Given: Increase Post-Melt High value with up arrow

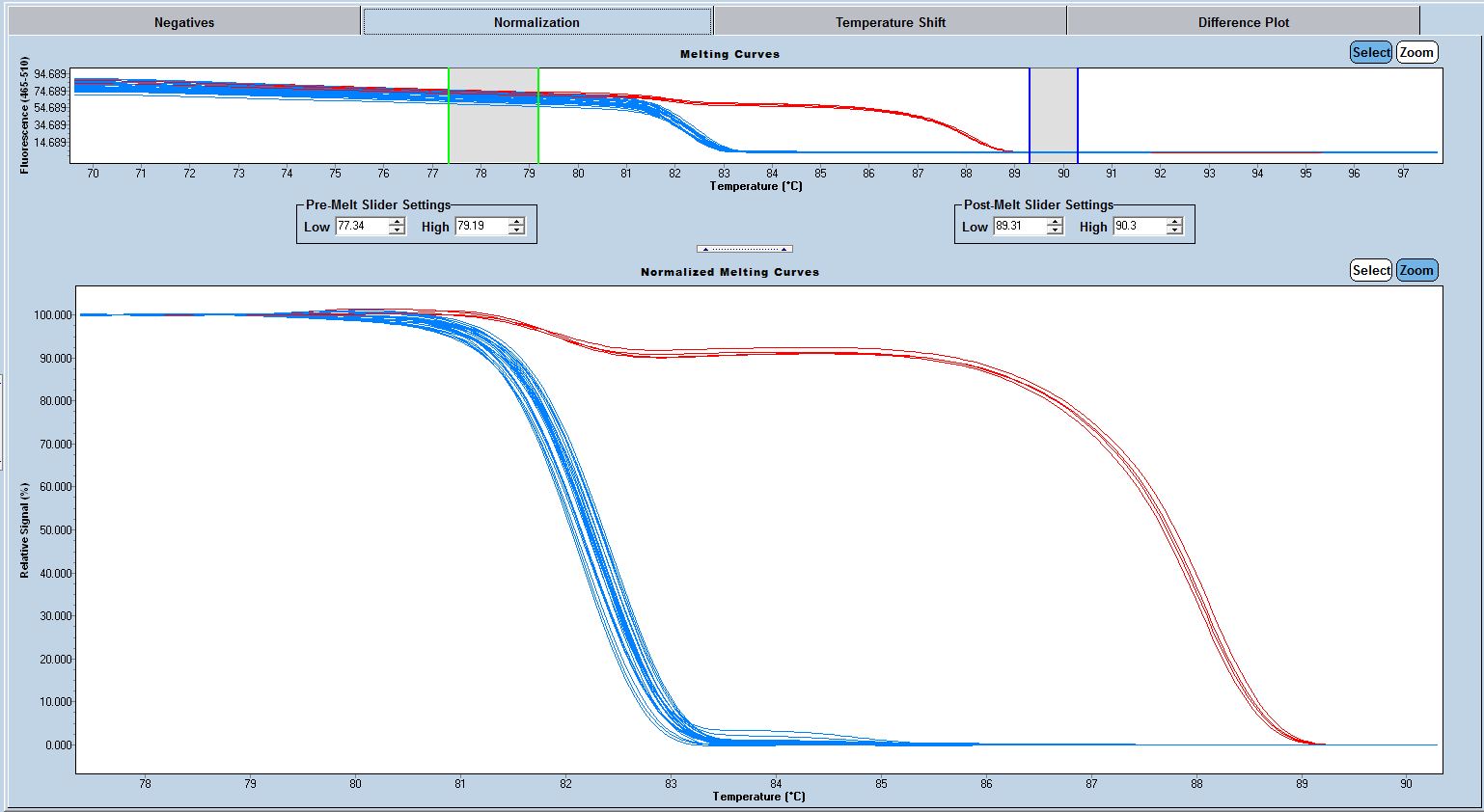Looking at the screenshot, I should click(x=1174, y=222).
